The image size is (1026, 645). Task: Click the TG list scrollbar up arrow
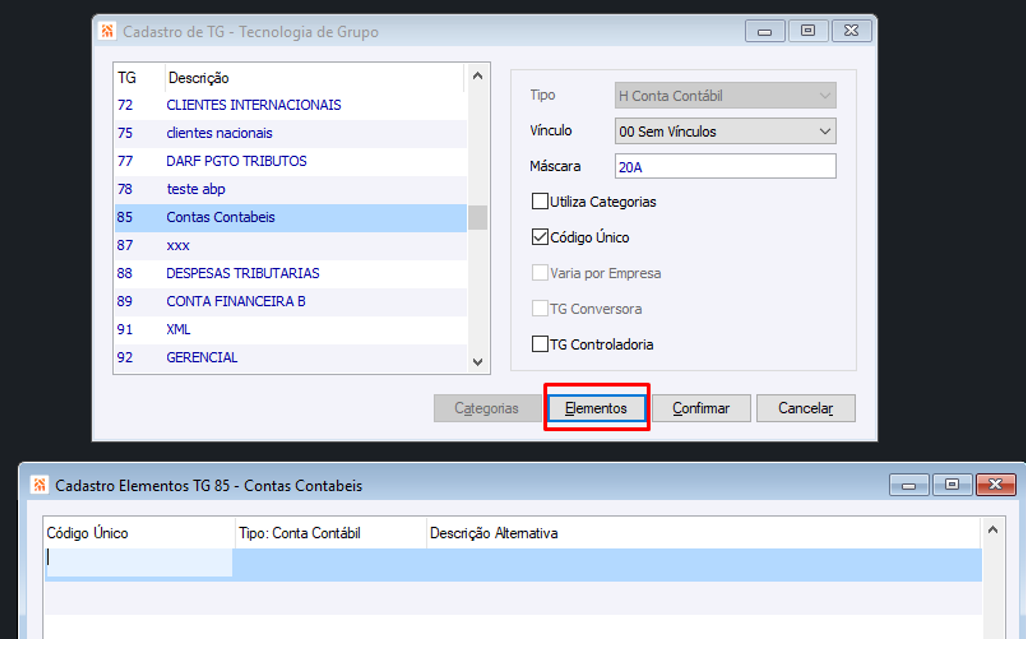pyautogui.click(x=478, y=77)
